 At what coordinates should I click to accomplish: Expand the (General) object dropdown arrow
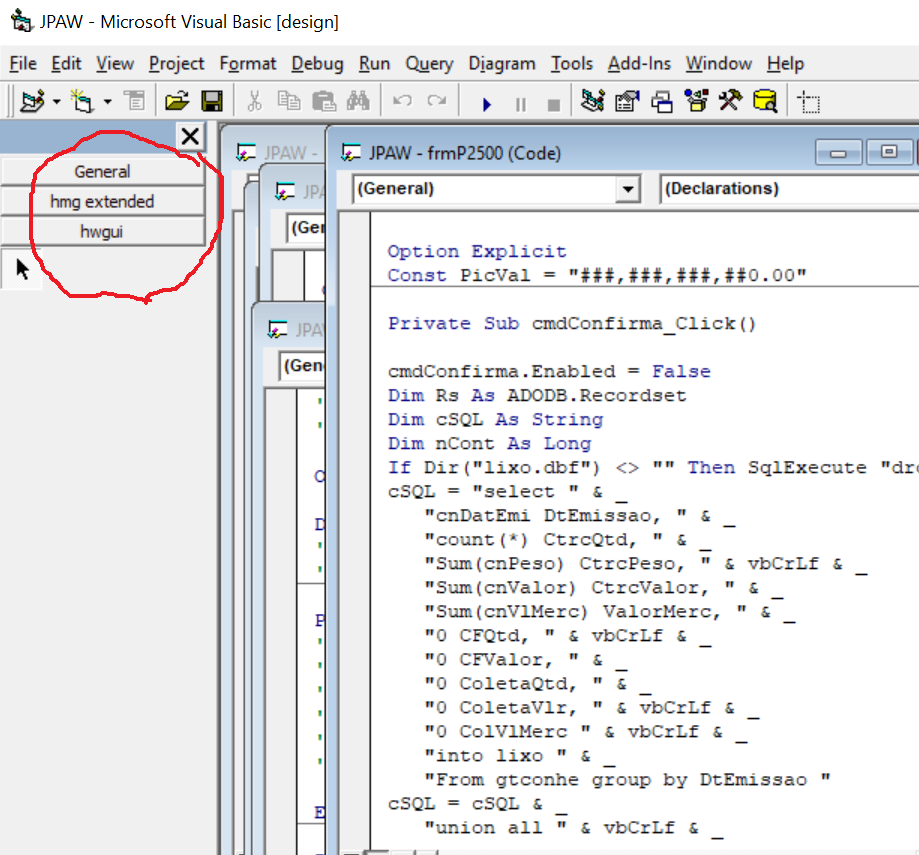pyautogui.click(x=627, y=189)
